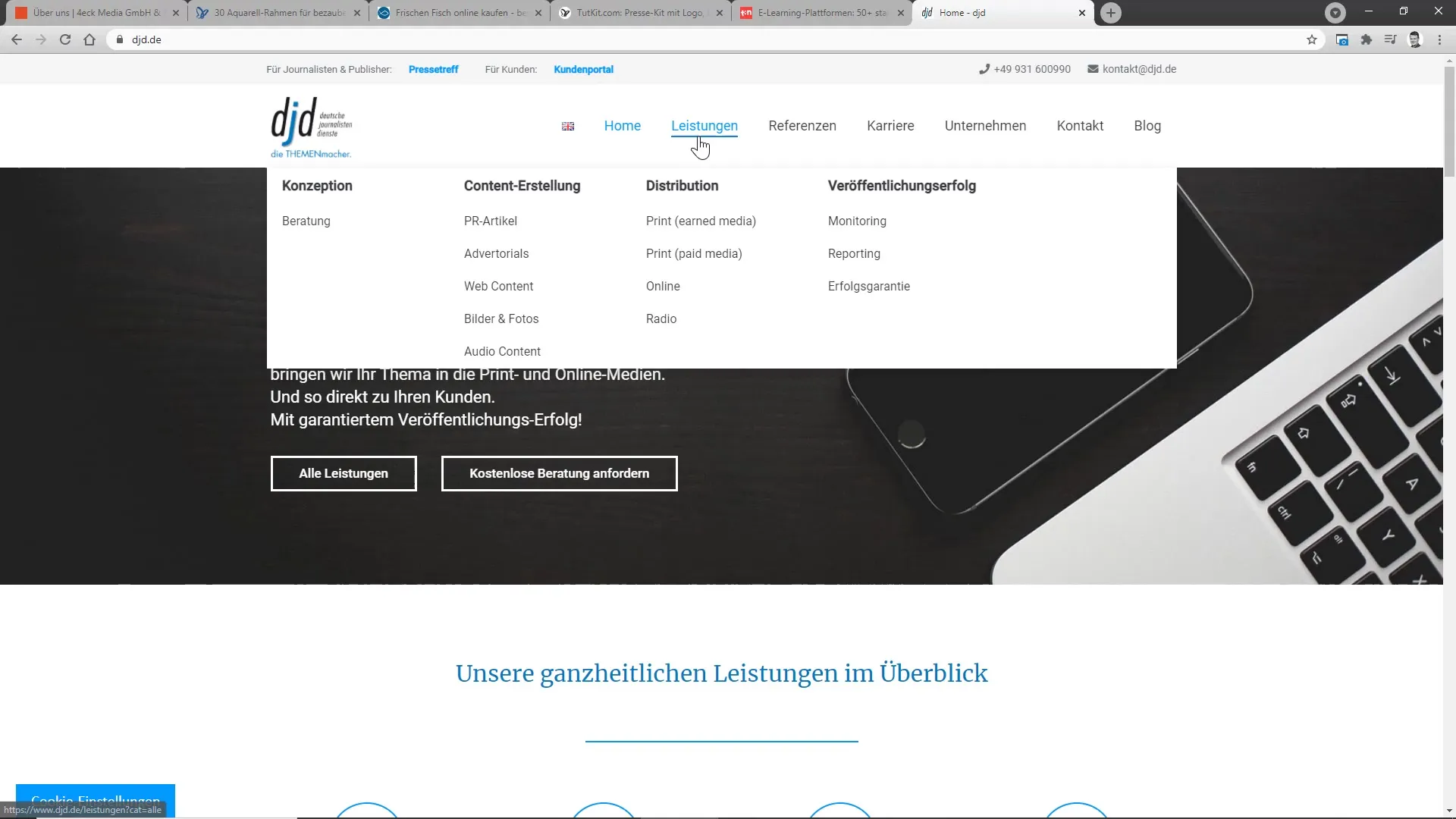
Task: Close the '30 Aquarell-Rahmen' tab
Action: (x=357, y=13)
